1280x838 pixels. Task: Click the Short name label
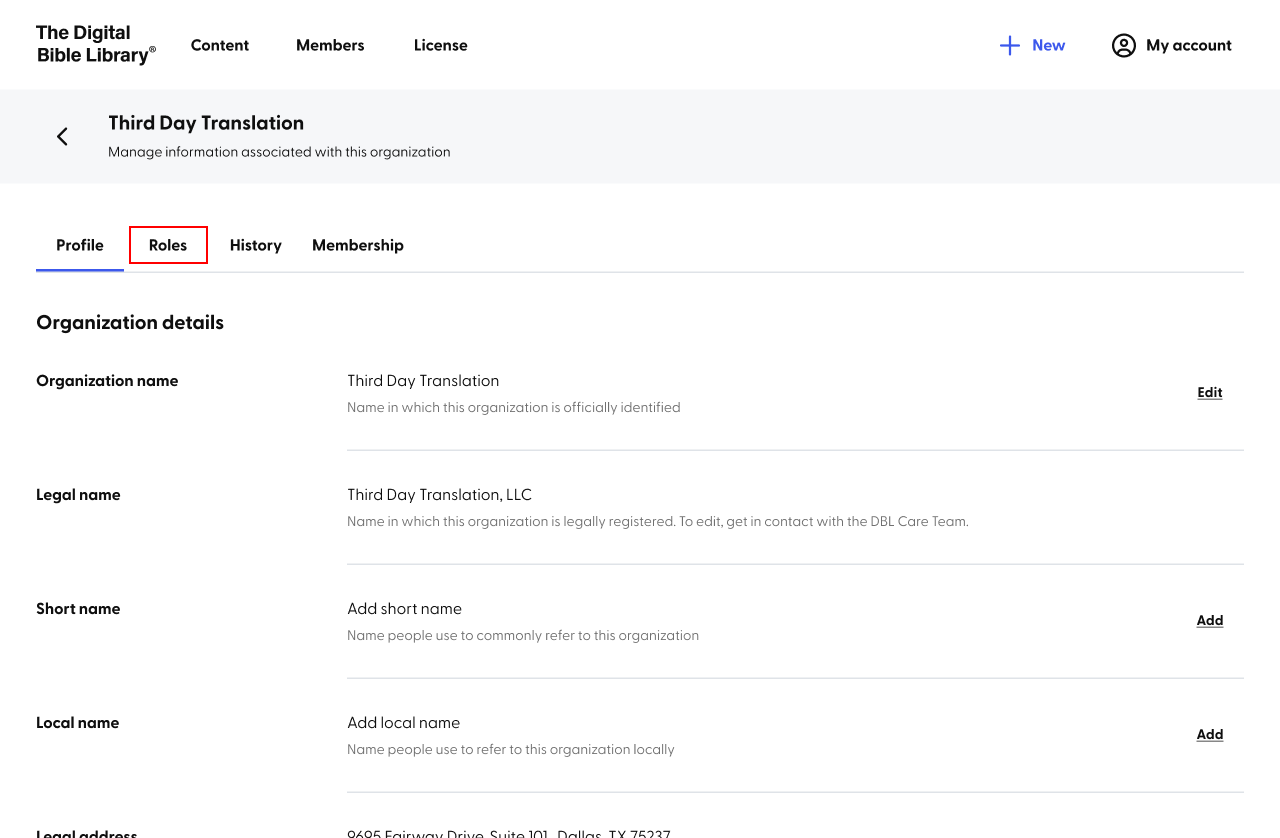tap(78, 609)
